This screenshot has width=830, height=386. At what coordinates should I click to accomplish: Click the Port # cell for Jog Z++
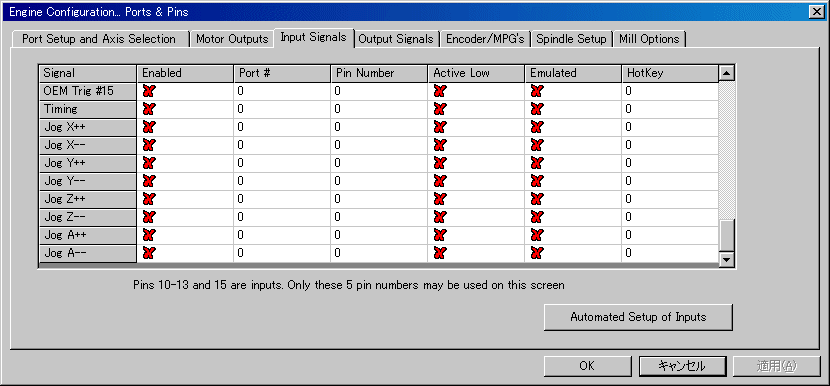click(282, 199)
